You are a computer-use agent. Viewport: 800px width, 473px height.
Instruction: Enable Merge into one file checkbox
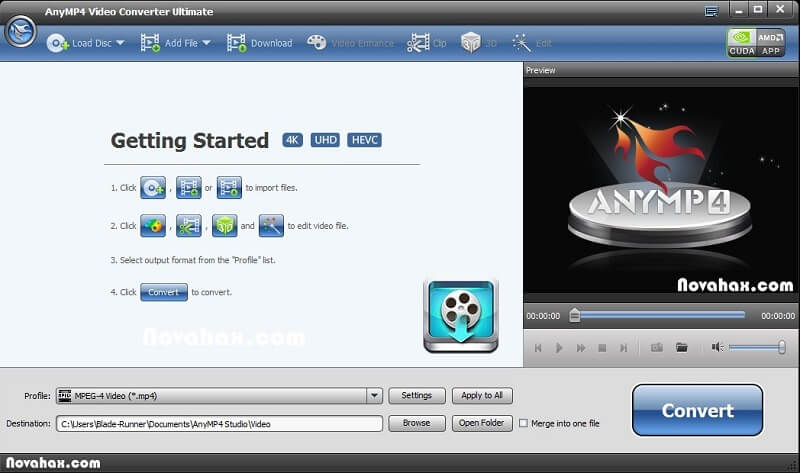523,423
